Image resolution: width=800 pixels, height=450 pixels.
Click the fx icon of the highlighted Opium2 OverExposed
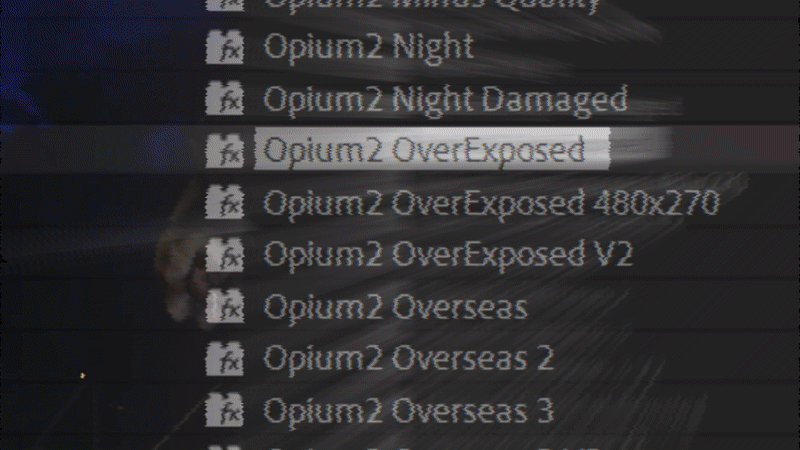(x=224, y=151)
